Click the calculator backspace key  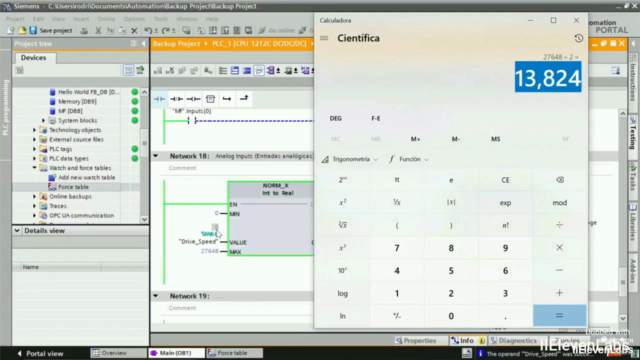pyautogui.click(x=560, y=180)
